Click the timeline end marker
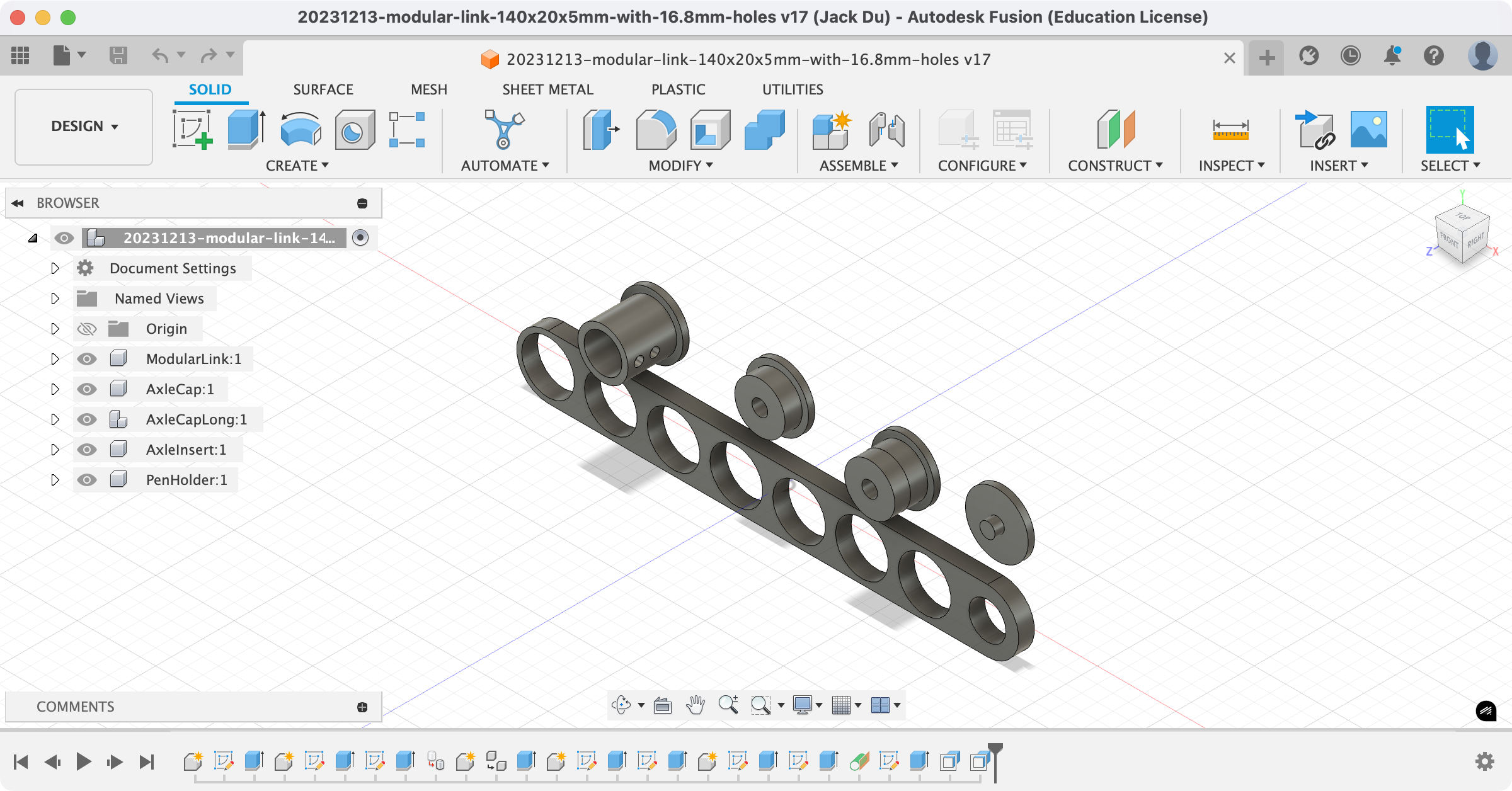 coord(995,751)
